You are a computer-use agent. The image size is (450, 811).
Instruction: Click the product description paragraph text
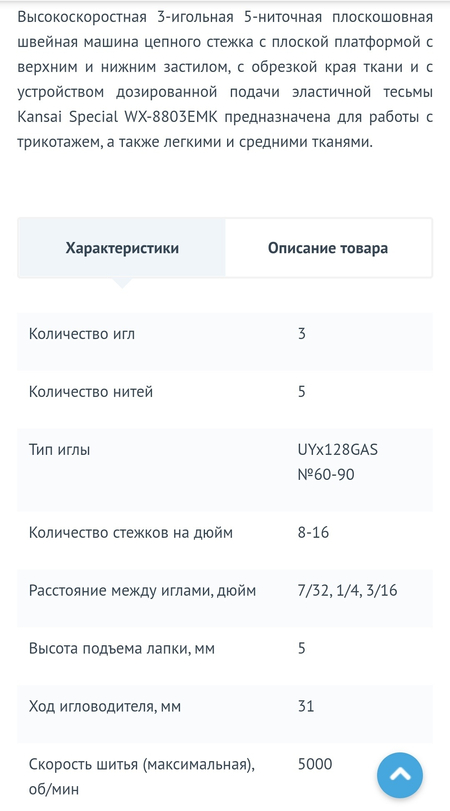[225, 80]
